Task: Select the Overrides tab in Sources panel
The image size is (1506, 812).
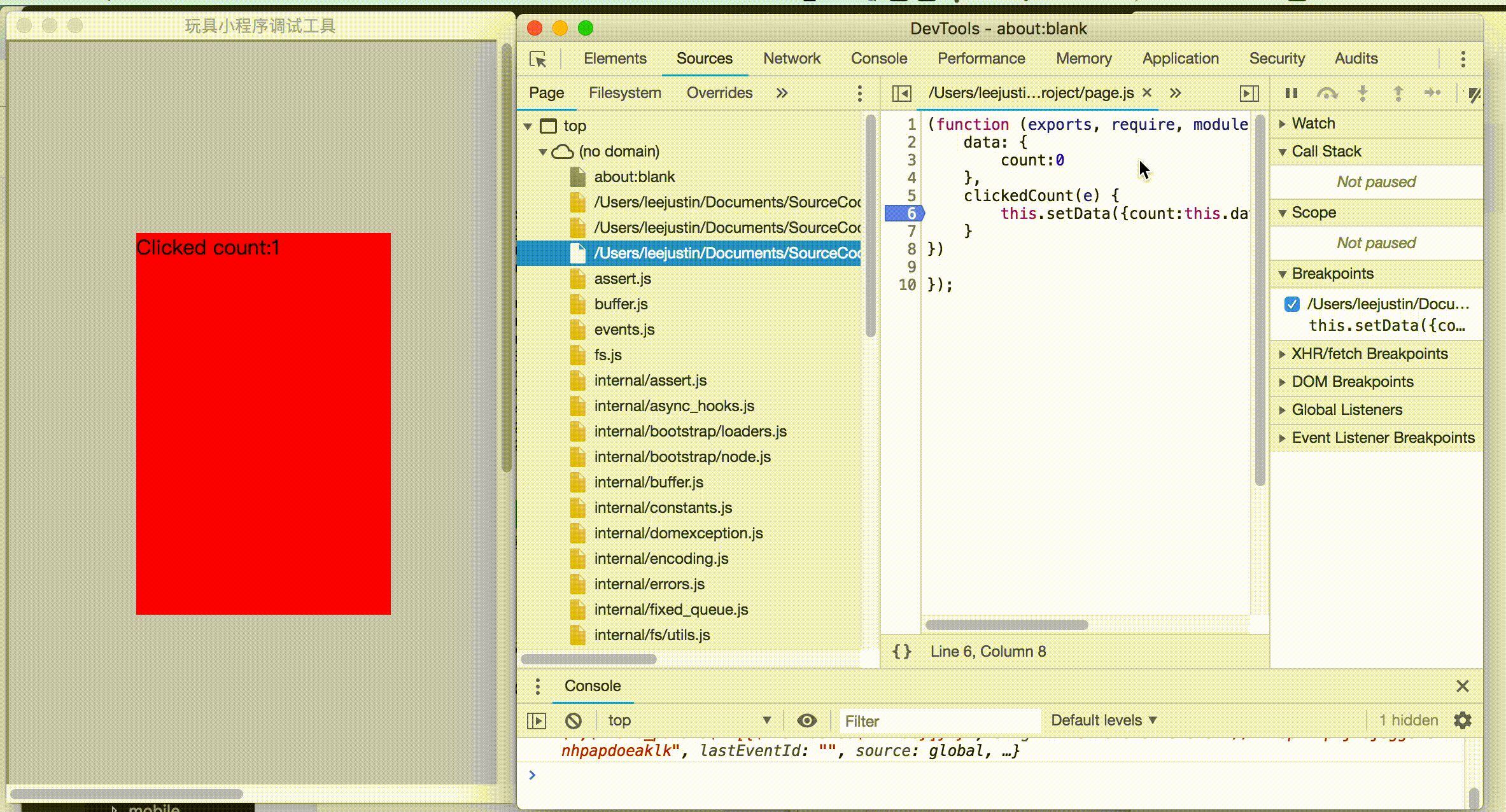Action: tap(718, 92)
